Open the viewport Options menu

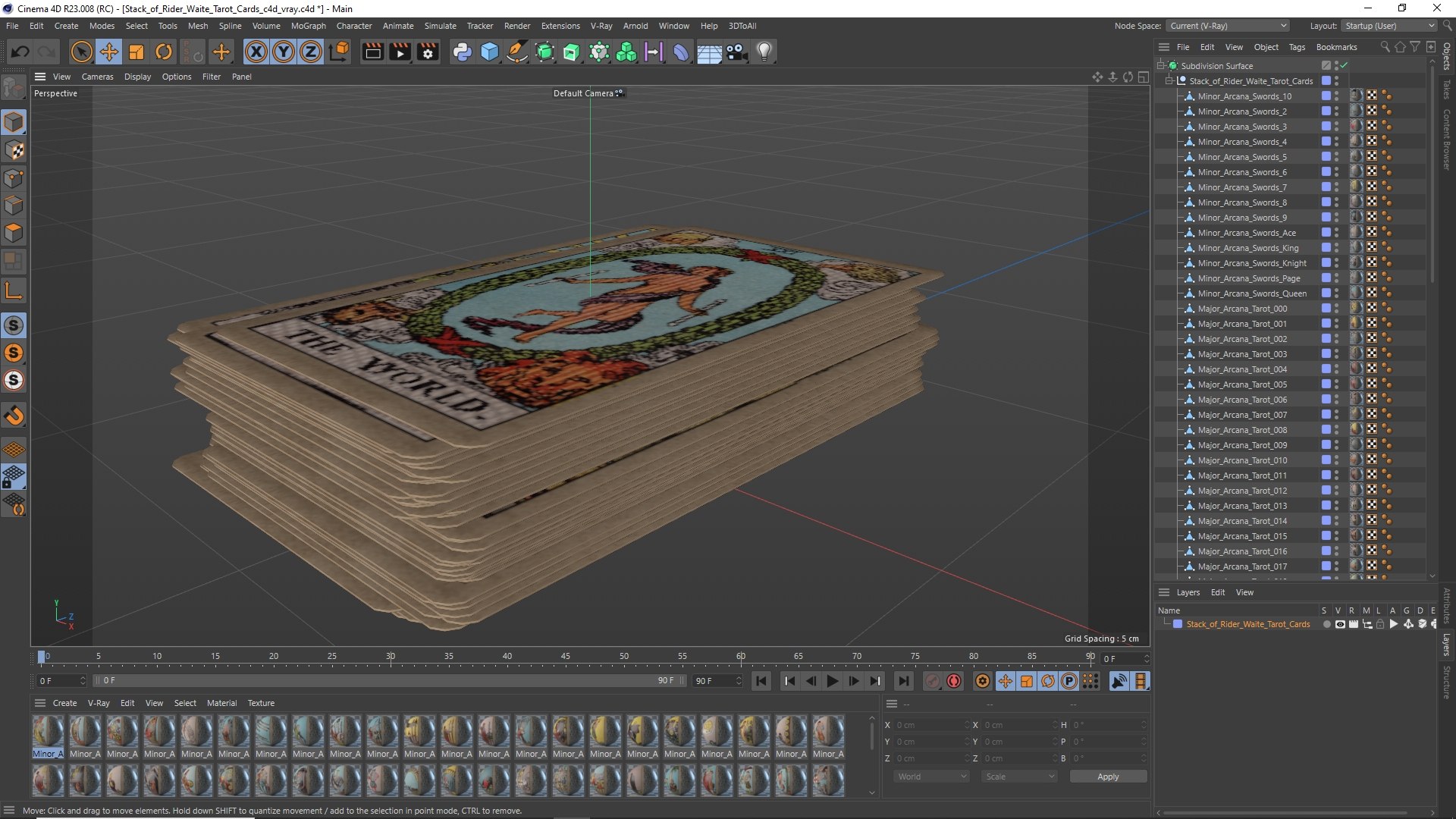[x=177, y=77]
